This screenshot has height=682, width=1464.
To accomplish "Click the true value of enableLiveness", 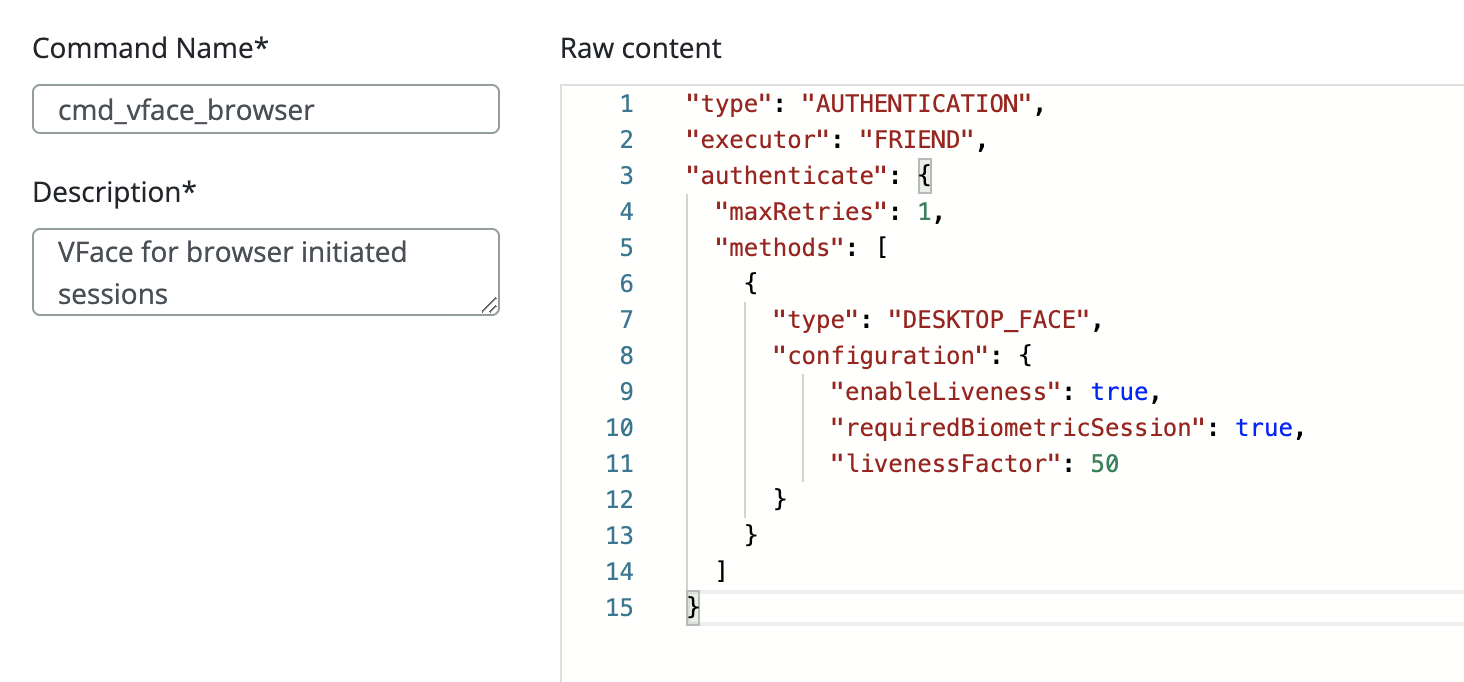I will (1119, 392).
